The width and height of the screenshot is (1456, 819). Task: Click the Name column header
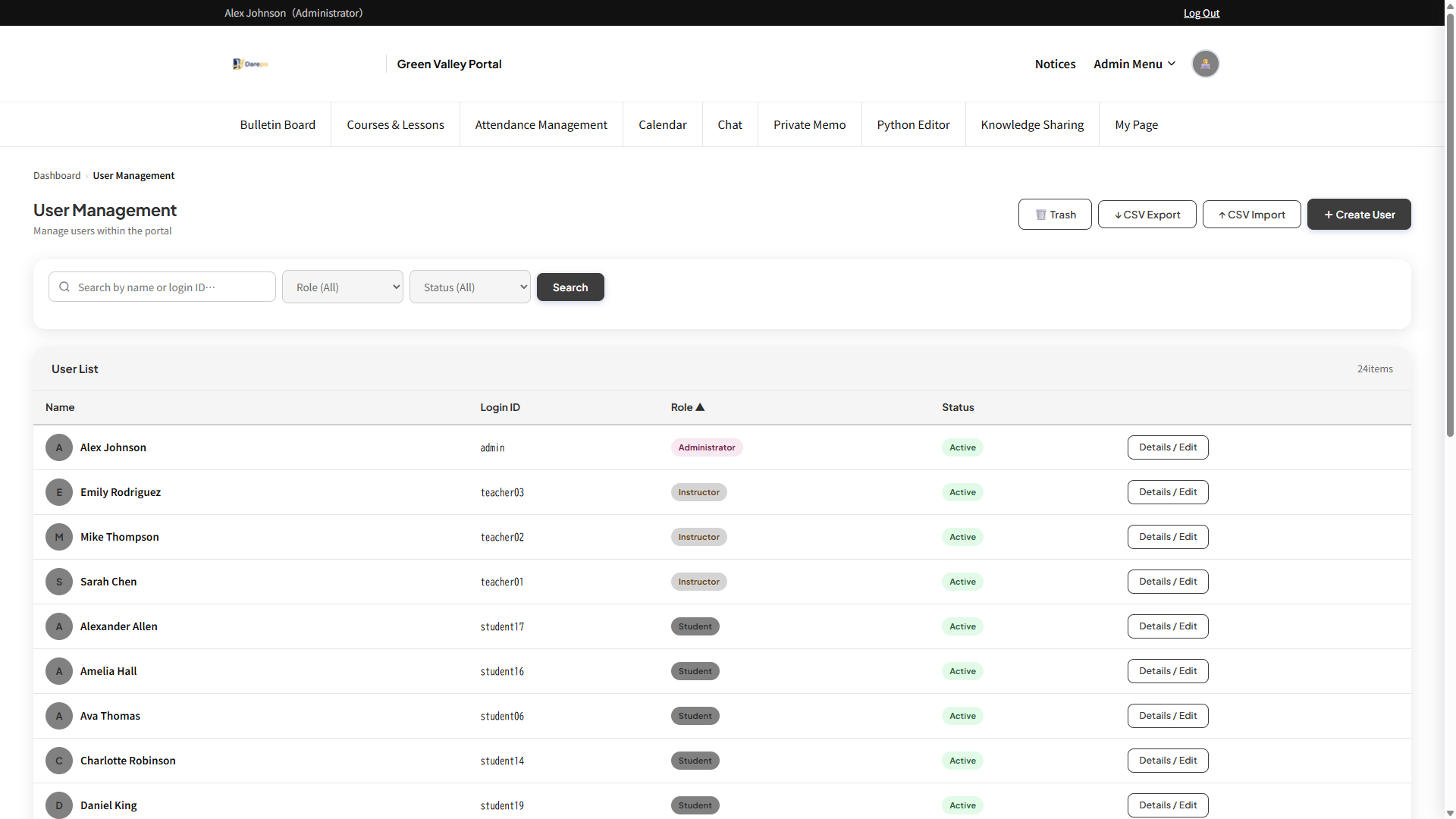pyautogui.click(x=60, y=407)
